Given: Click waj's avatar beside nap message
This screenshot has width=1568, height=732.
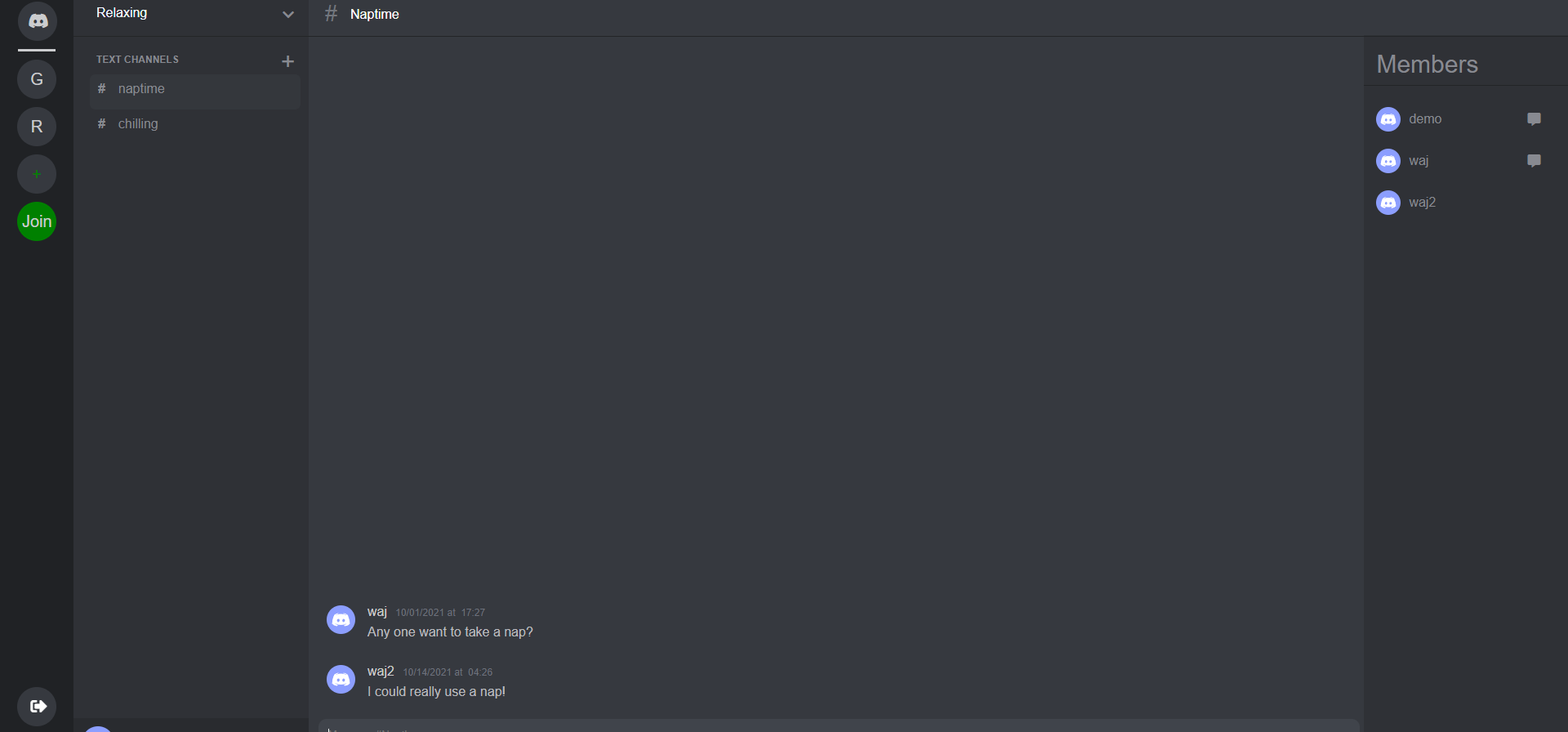Looking at the screenshot, I should coord(341,619).
